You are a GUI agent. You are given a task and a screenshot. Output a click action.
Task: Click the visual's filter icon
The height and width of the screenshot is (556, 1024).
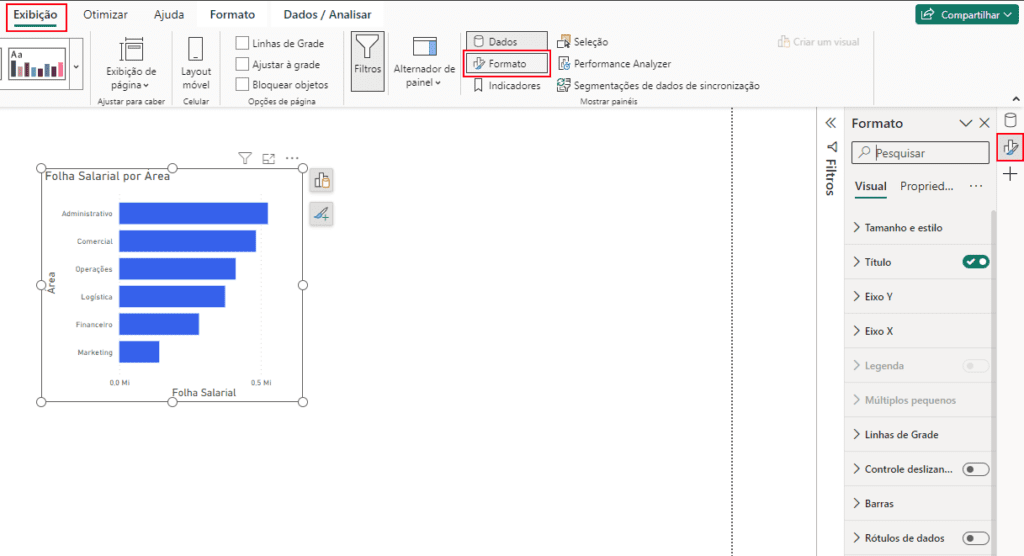[245, 158]
